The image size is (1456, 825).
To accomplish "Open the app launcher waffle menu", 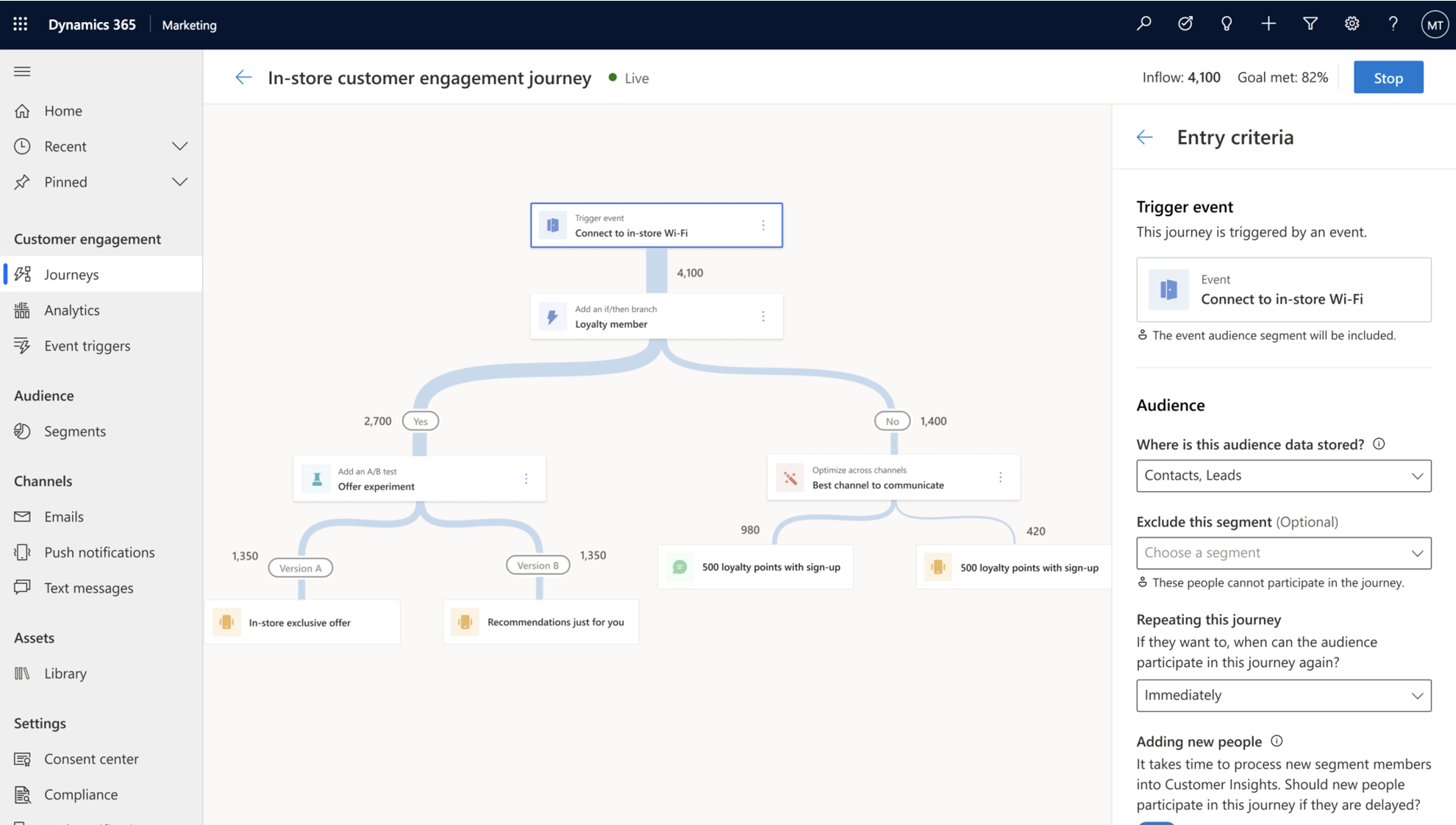I will point(21,24).
